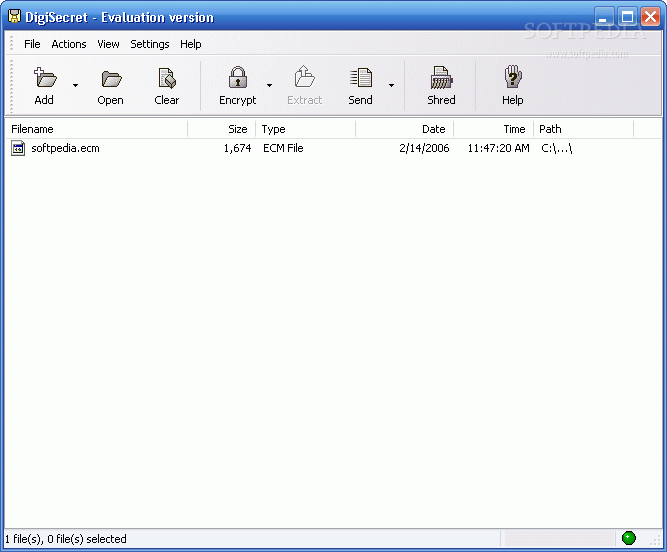Sort by the Type column header
667x552 pixels.
pos(305,129)
